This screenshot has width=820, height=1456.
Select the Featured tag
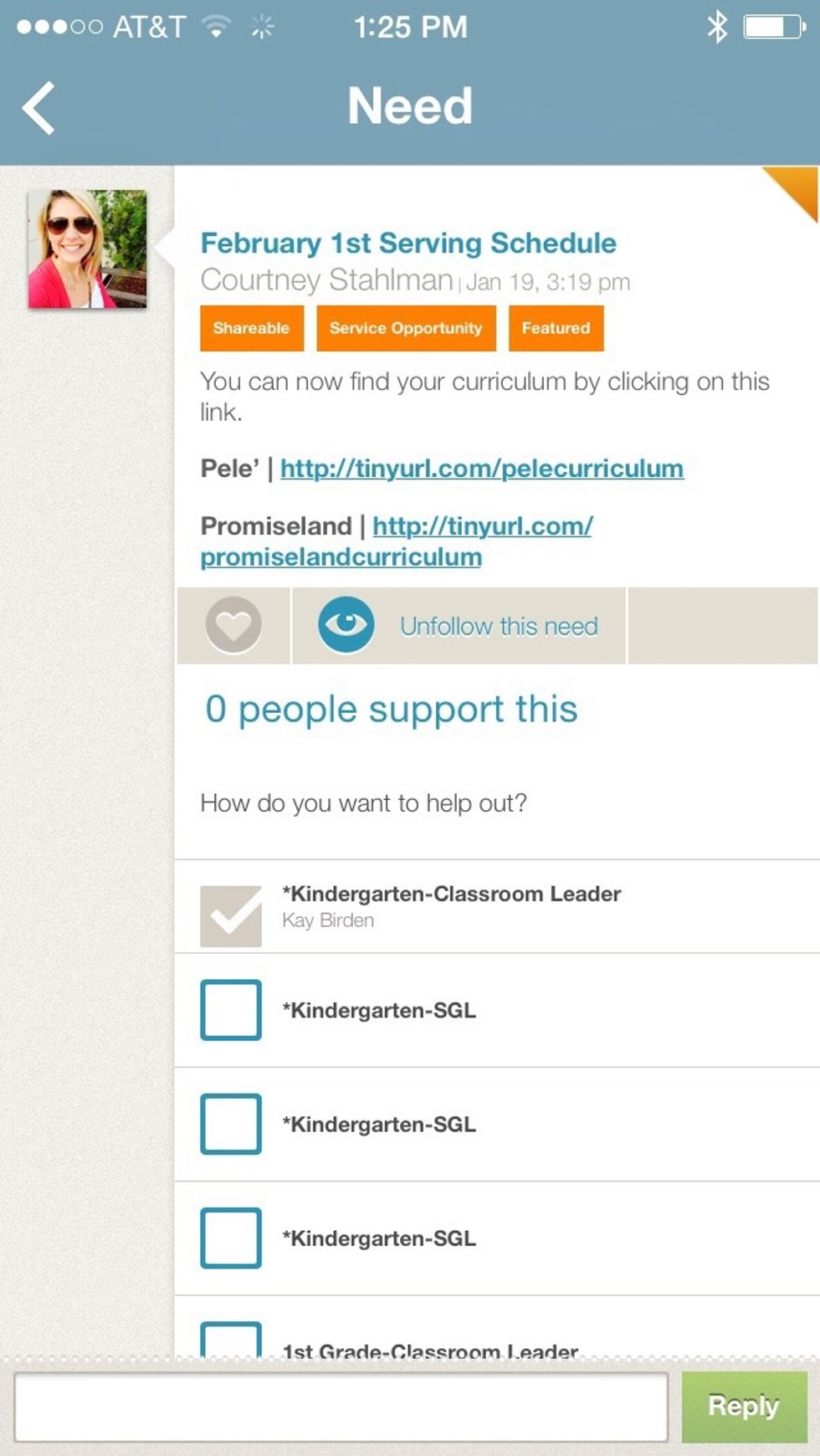point(556,328)
